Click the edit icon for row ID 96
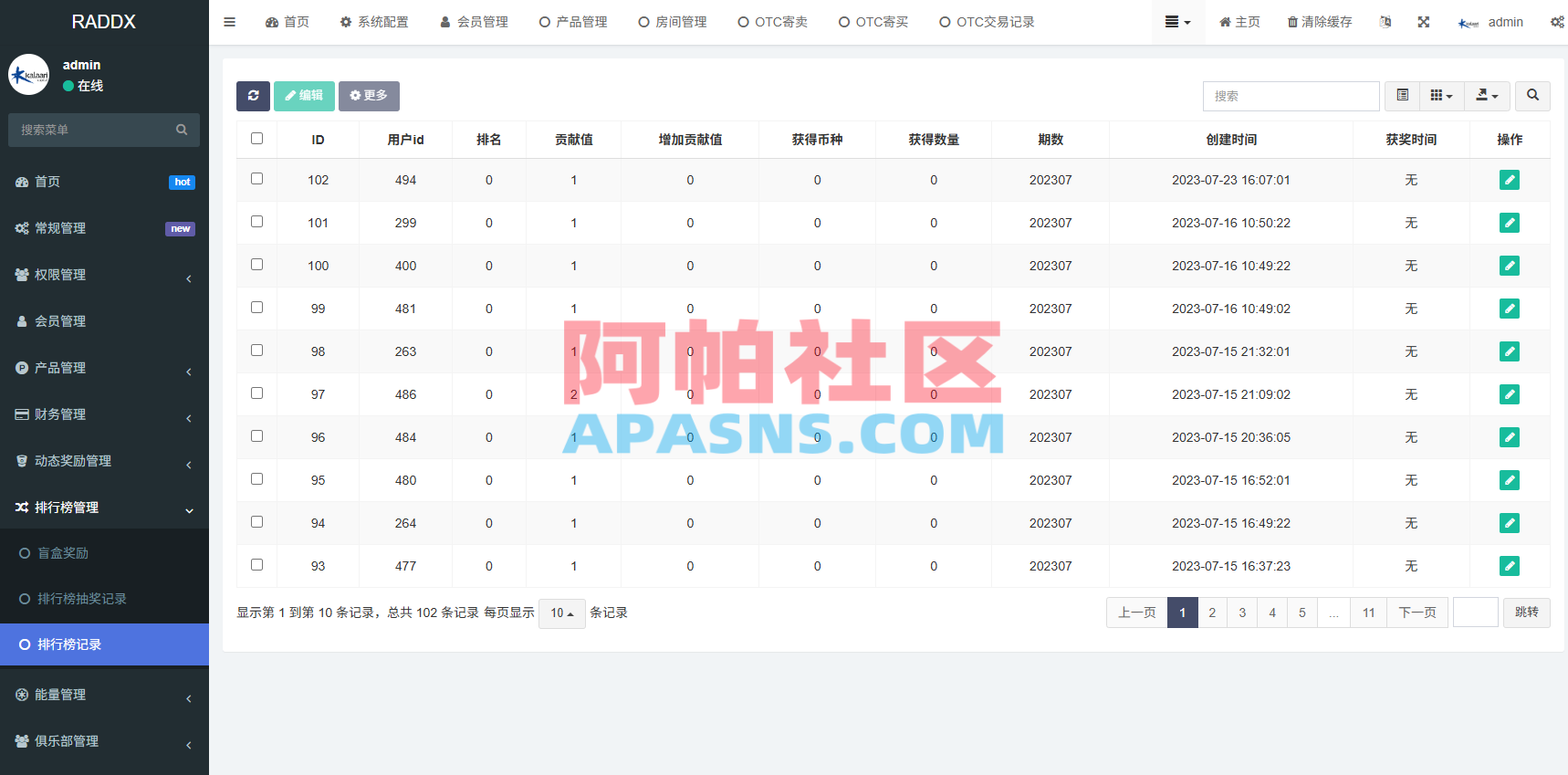Image resolution: width=1568 pixels, height=775 pixels. click(x=1510, y=437)
